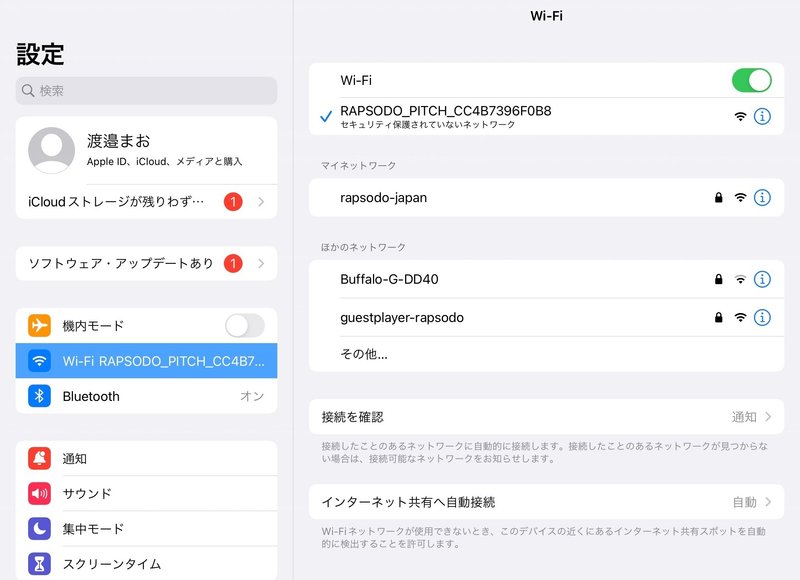The image size is (800, 580).
Task: Click the 接続を確認 setting label
Action: 353,417
